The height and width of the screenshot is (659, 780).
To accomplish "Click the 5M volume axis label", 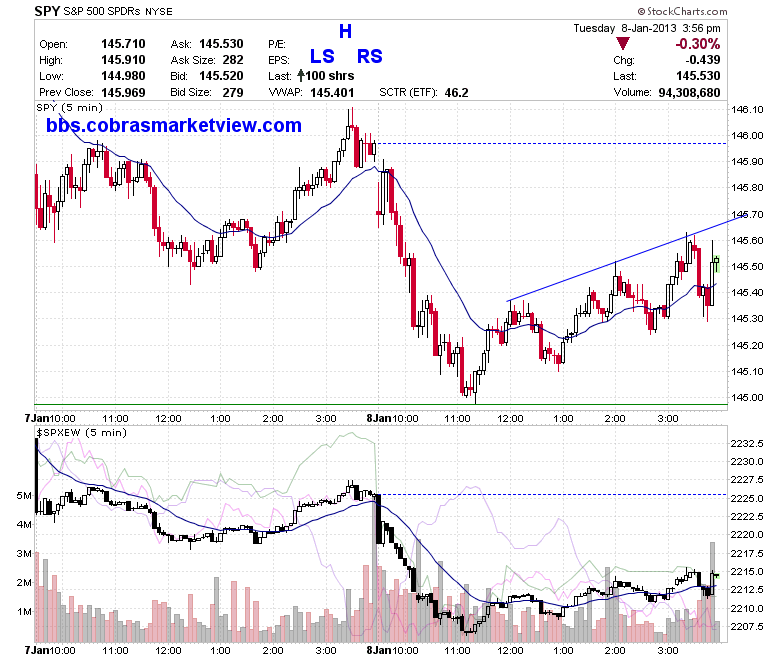I will pos(24,495).
